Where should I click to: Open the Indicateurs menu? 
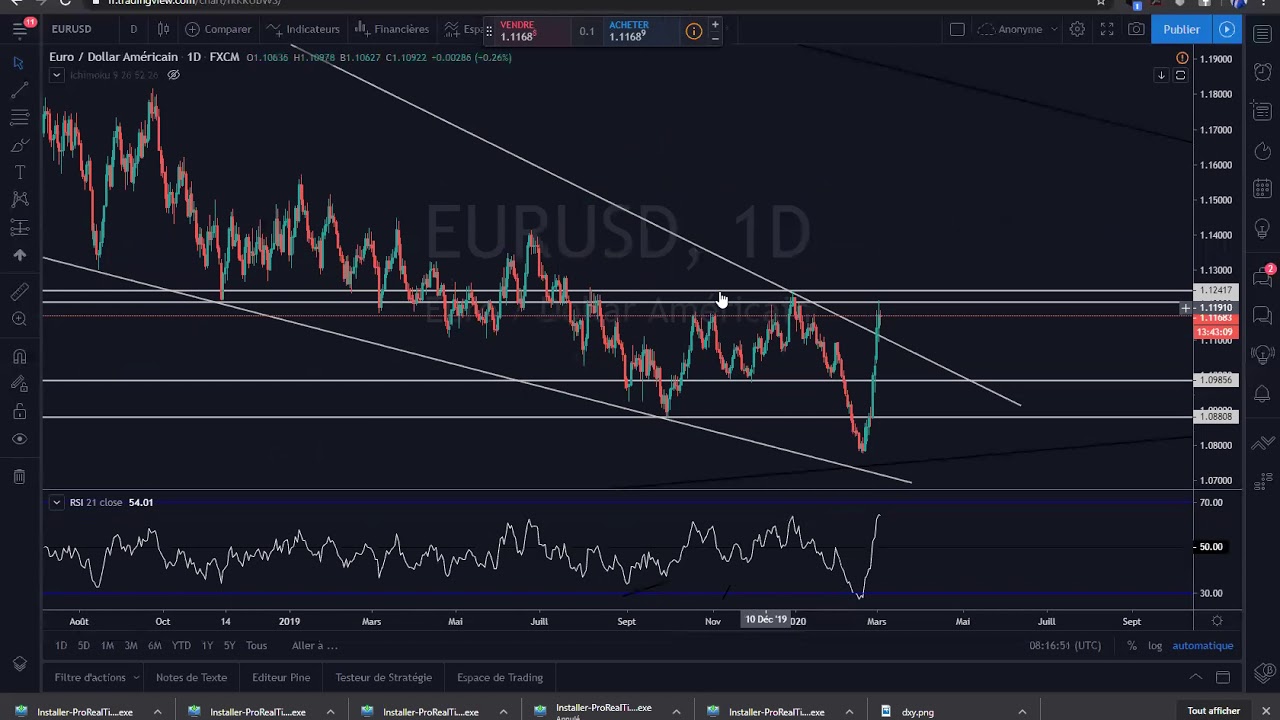(304, 29)
